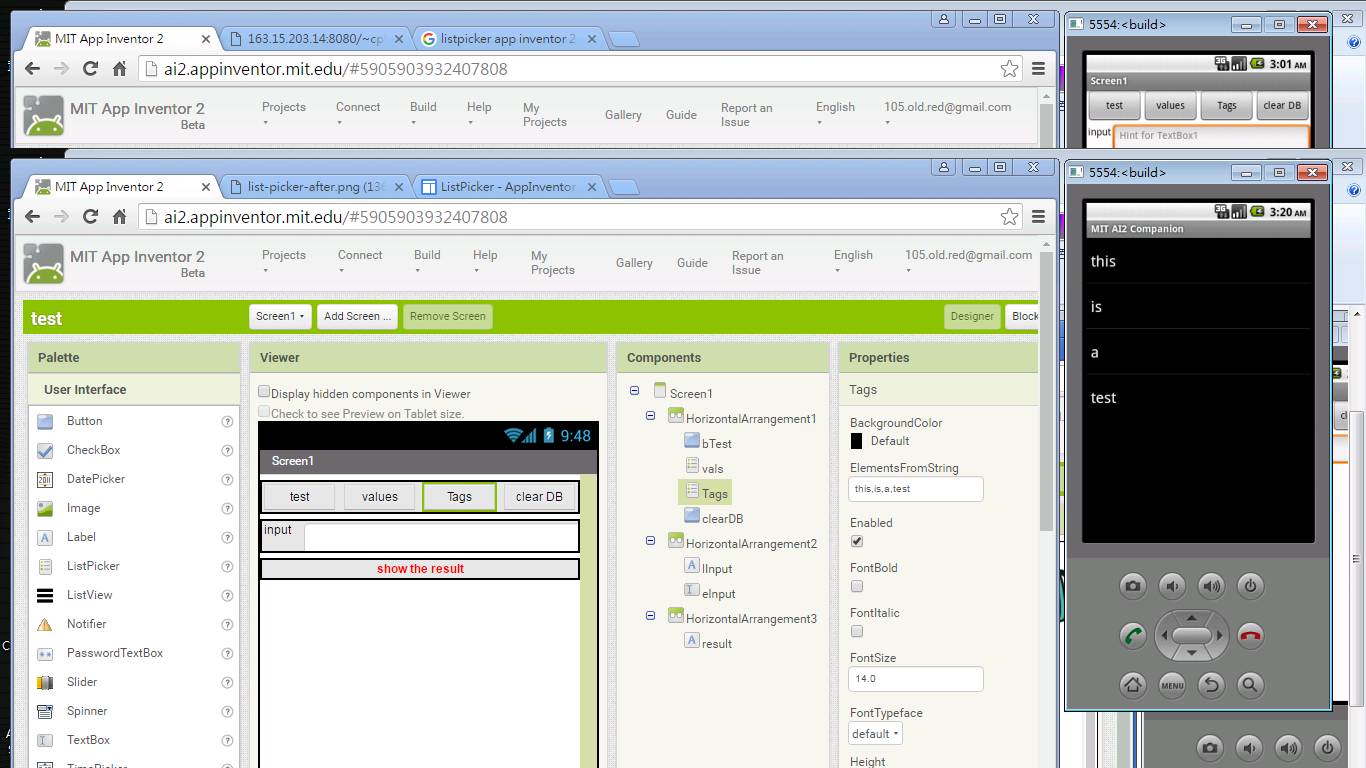The width and height of the screenshot is (1366, 768).
Task: Collapse HorizontalArrangement2 in Components tree
Action: pos(650,541)
